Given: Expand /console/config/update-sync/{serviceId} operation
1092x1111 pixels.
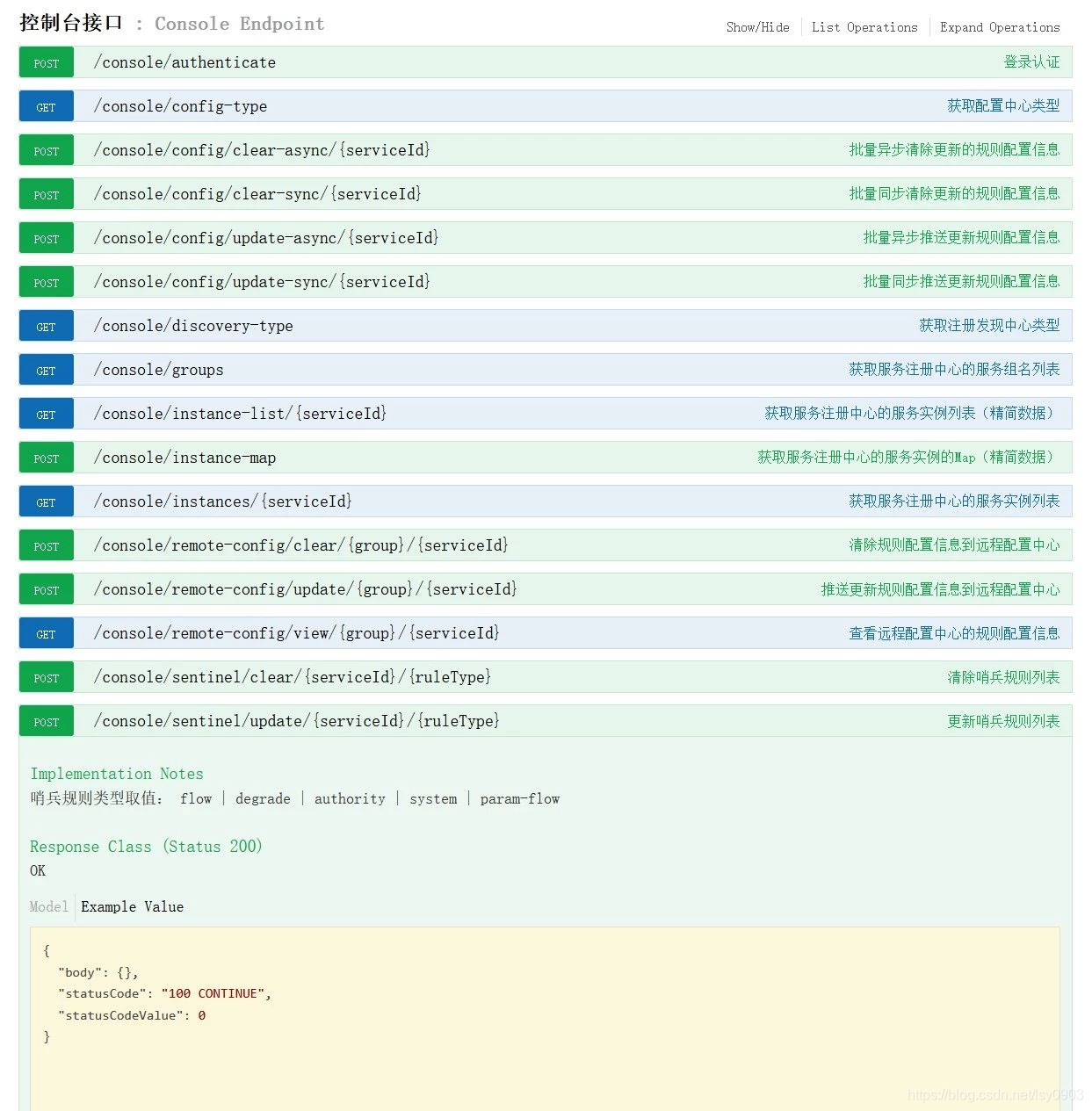Looking at the screenshot, I should [262, 282].
